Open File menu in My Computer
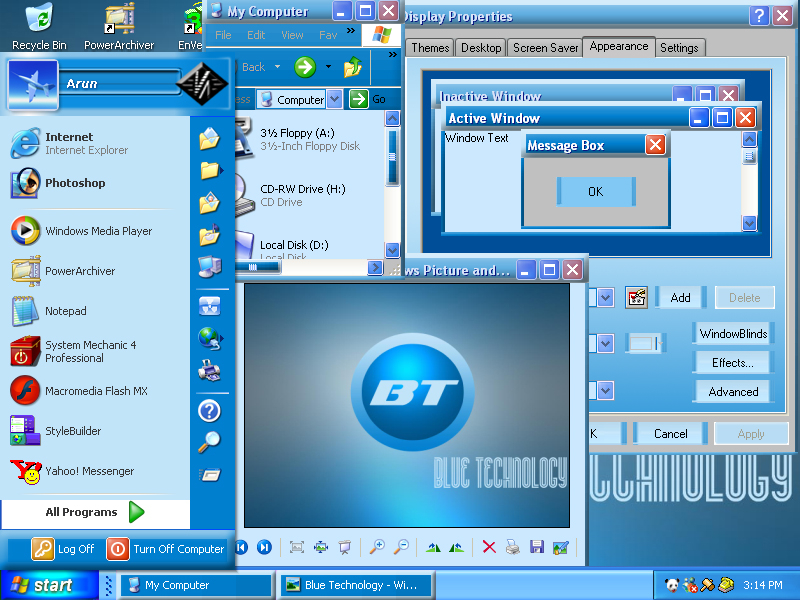The image size is (800, 600). click(x=223, y=35)
